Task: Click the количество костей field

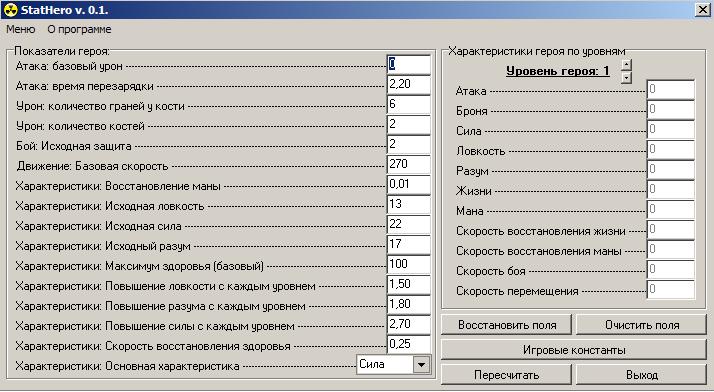Action: [x=408, y=125]
